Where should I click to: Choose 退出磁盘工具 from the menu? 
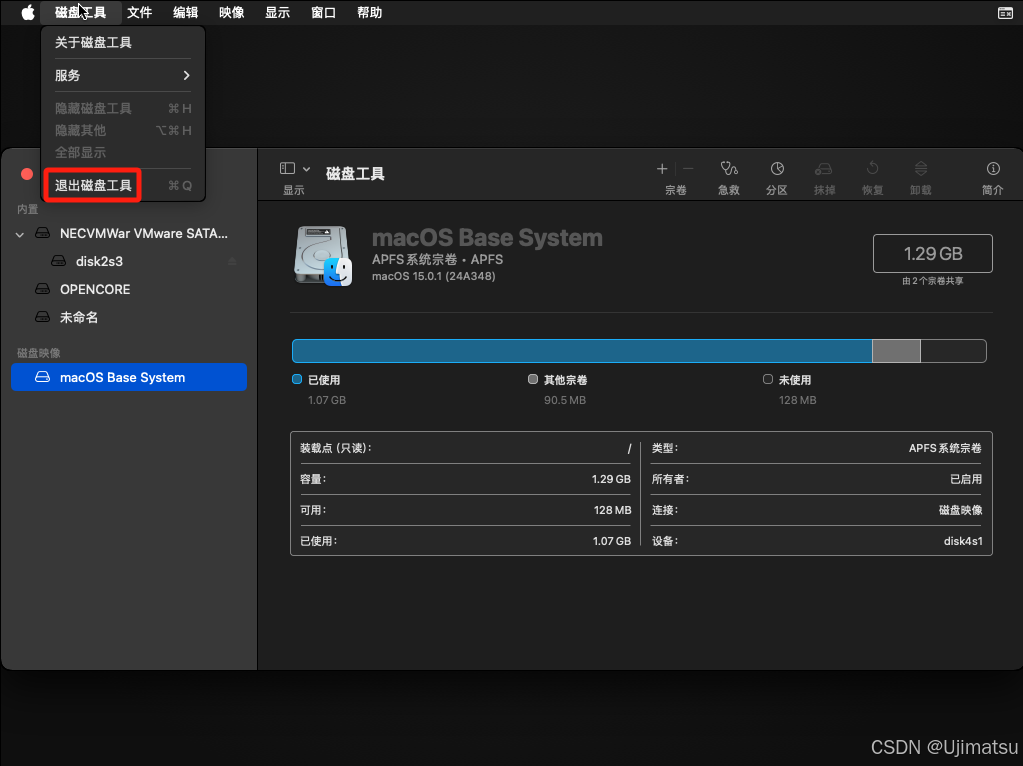(123, 185)
